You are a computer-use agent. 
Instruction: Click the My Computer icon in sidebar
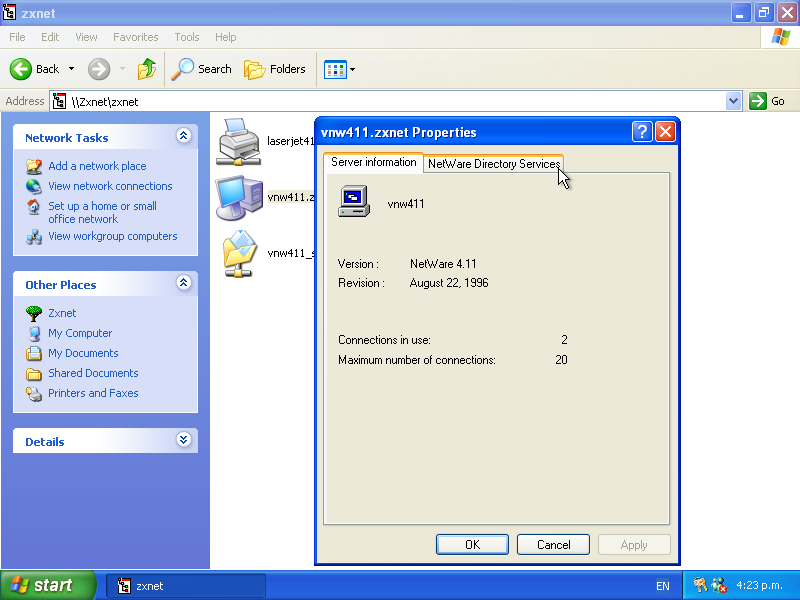[x=34, y=334]
